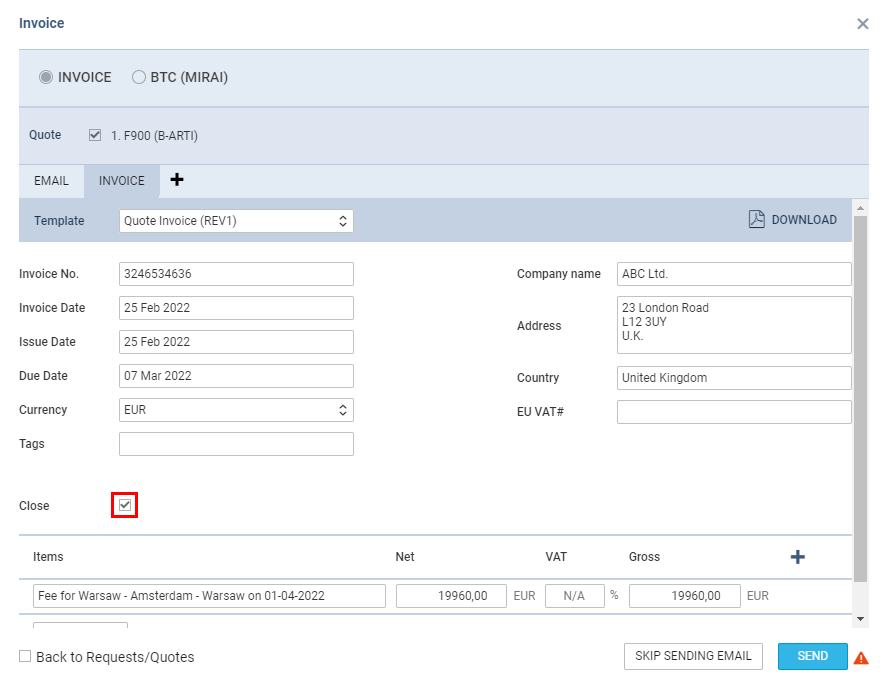Click the empty EU VAT# field
The width and height of the screenshot is (888, 690).
(x=734, y=412)
